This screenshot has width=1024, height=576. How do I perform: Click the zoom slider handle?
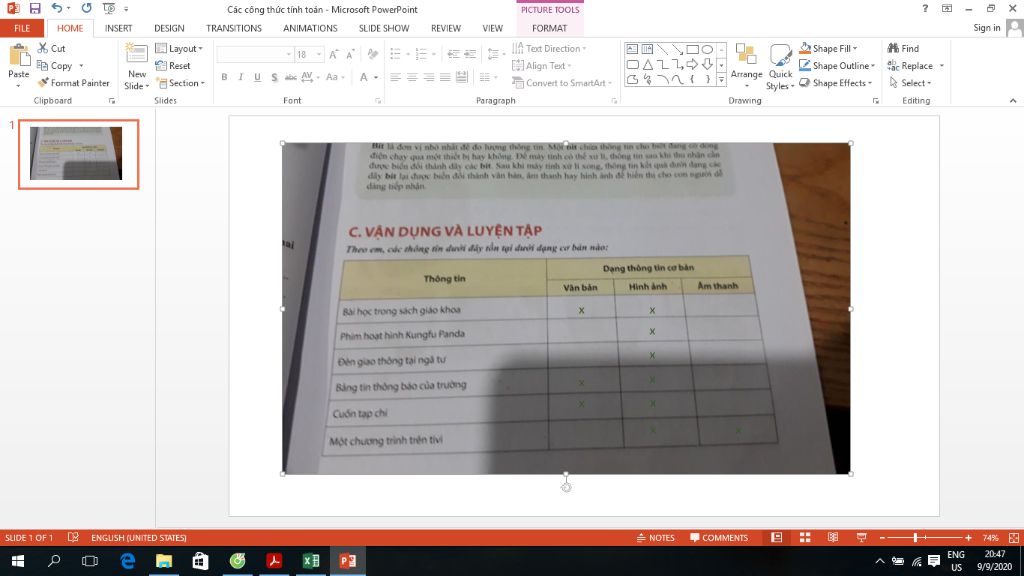click(916, 537)
